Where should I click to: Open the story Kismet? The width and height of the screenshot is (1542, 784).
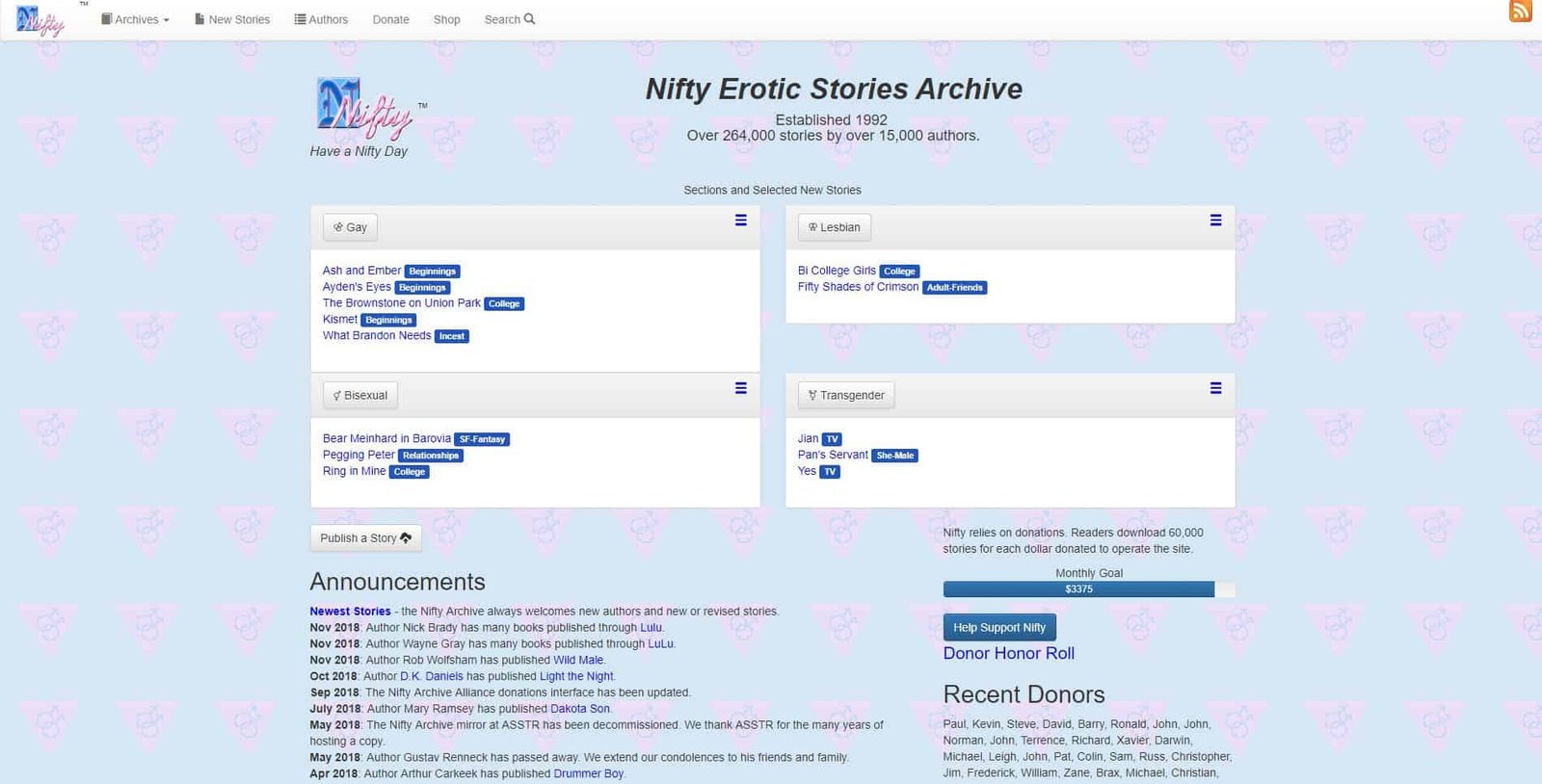[x=339, y=320]
